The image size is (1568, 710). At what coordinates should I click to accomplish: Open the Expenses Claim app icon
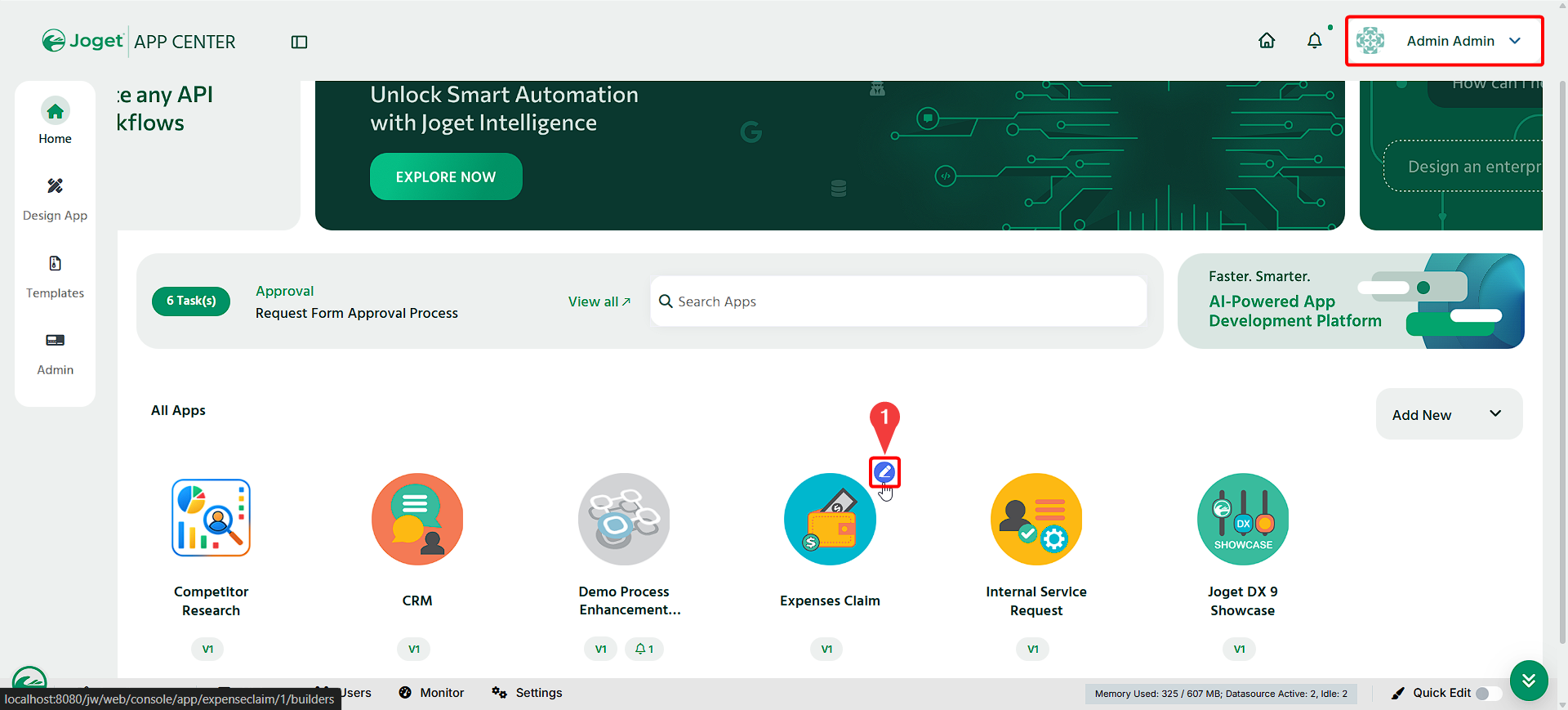click(830, 519)
